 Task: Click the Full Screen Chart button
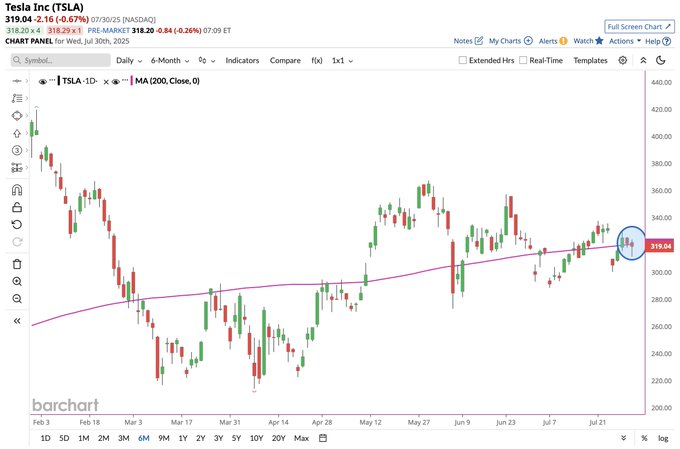pos(639,26)
